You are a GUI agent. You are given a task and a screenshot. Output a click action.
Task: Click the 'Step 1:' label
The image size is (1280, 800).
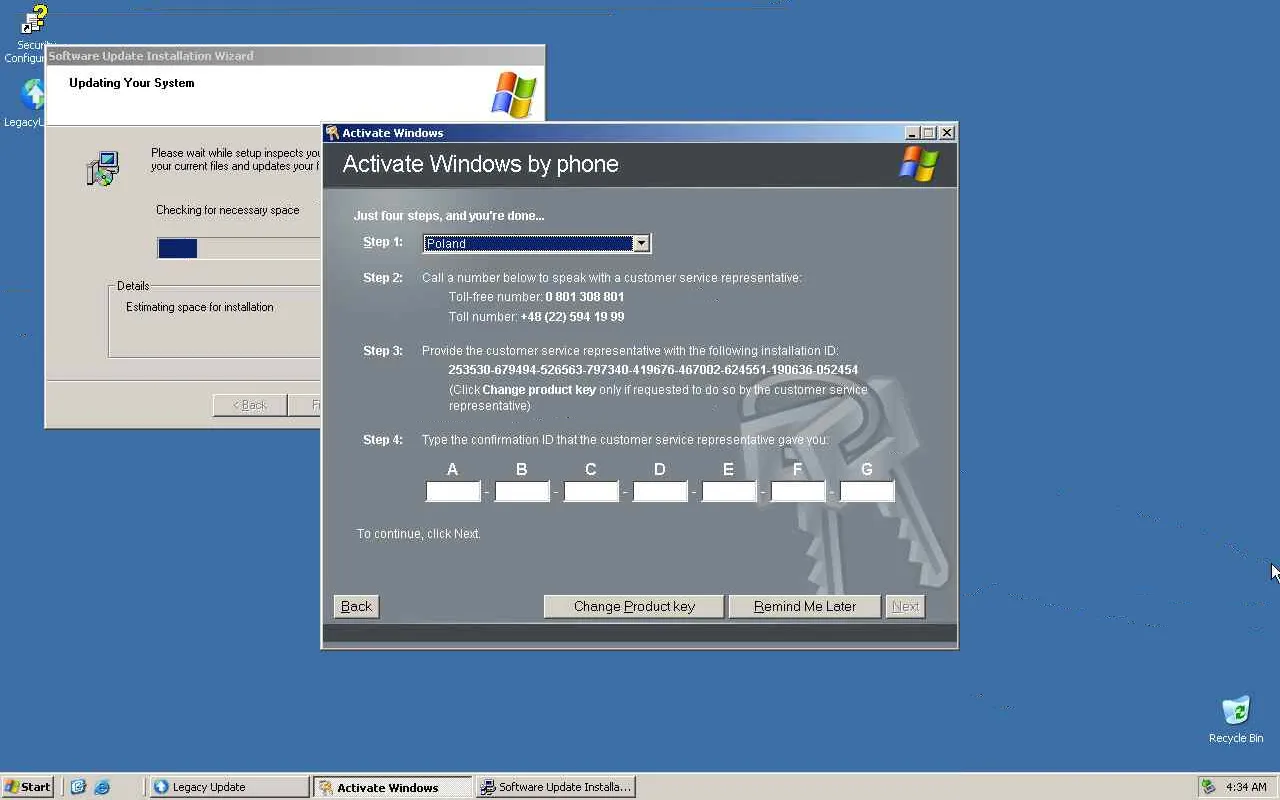tap(383, 242)
